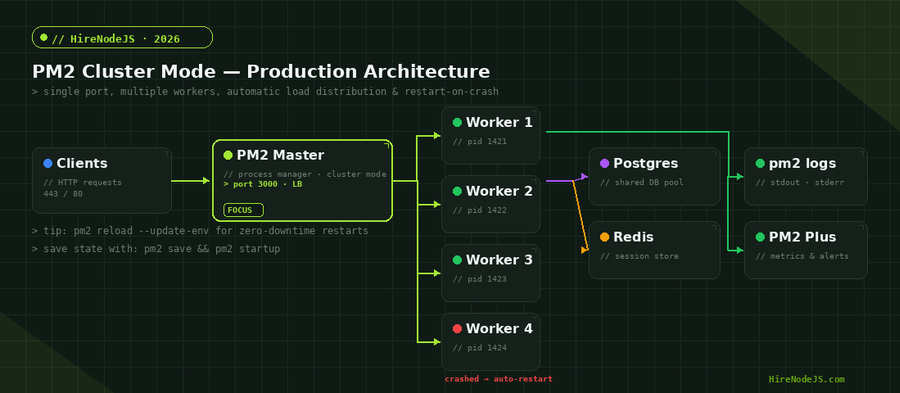Click the '// metrics & alerts' text

coord(802,256)
